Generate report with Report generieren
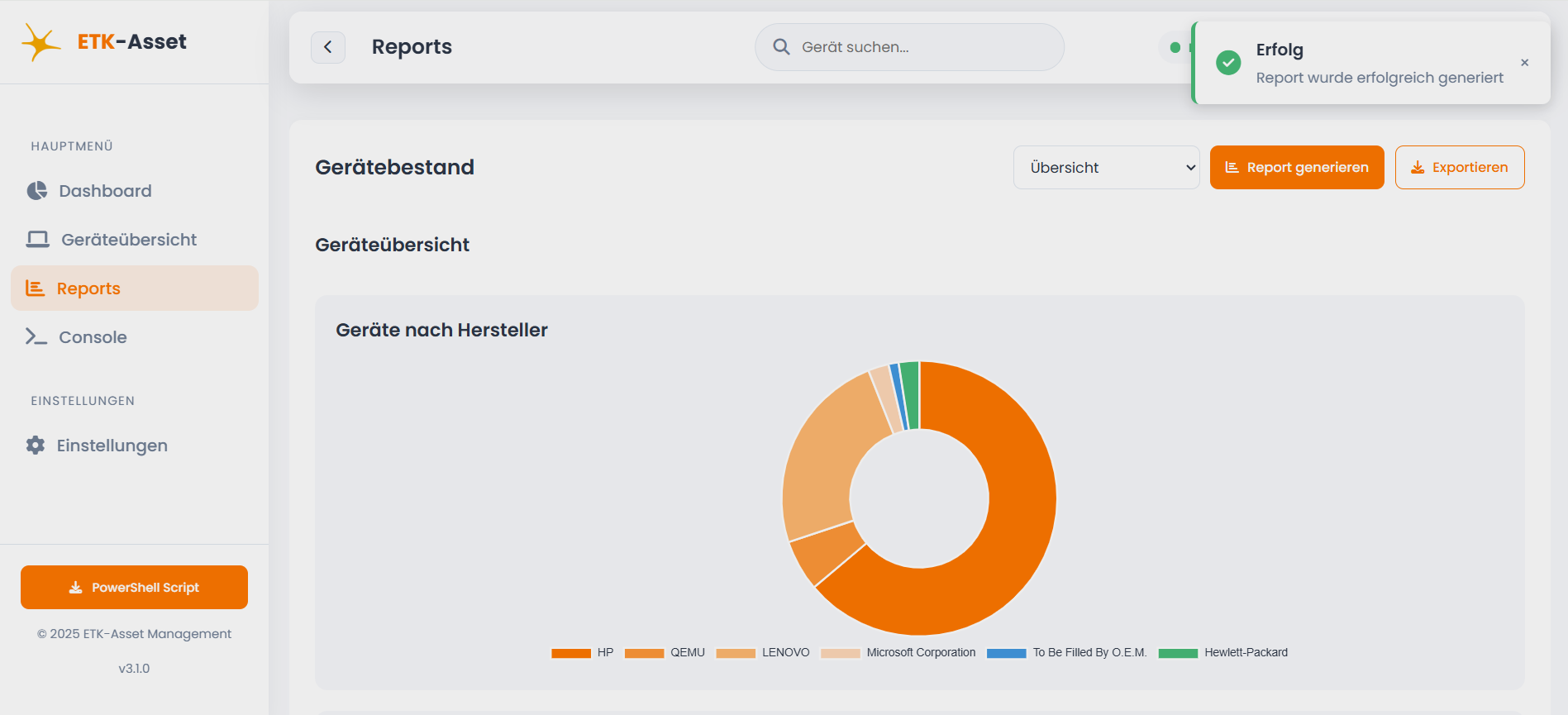The height and width of the screenshot is (715, 1568). pyautogui.click(x=1297, y=168)
